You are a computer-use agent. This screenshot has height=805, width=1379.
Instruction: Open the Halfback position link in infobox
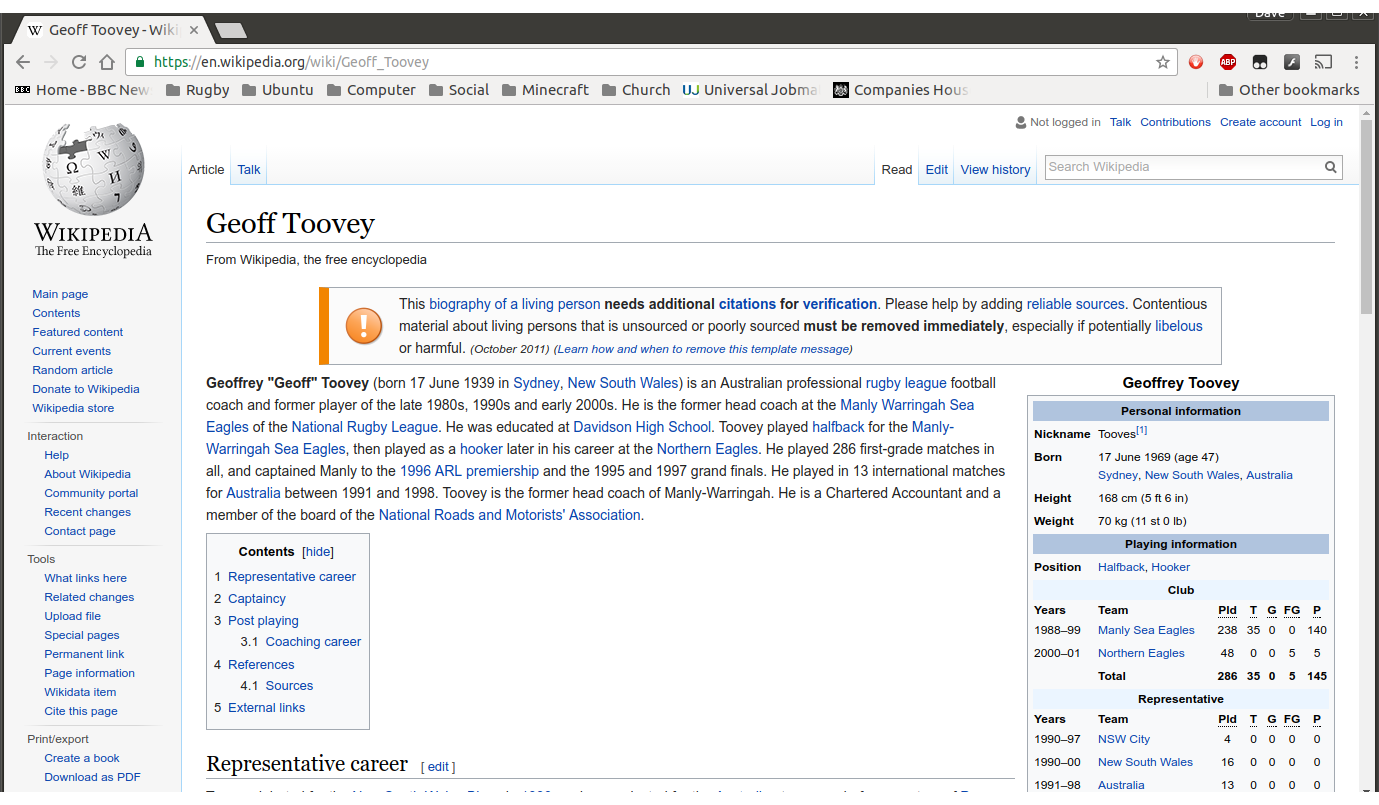(1121, 567)
